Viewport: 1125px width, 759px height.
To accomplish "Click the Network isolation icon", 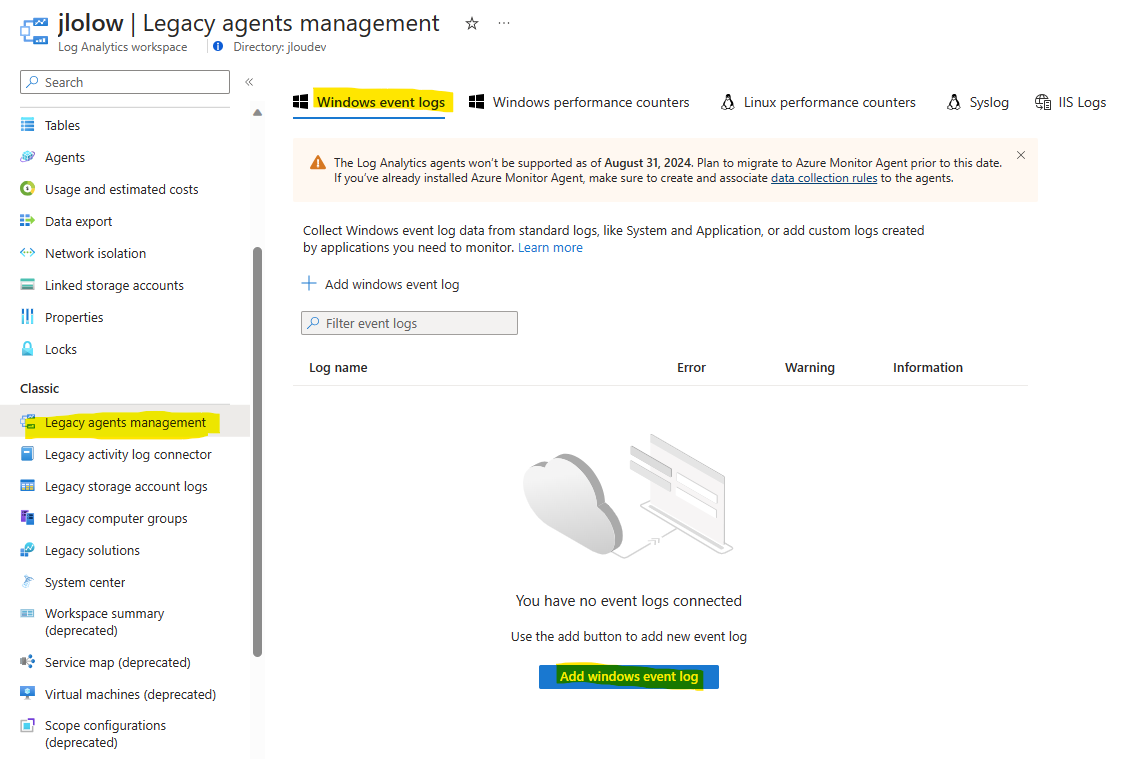I will [27, 253].
